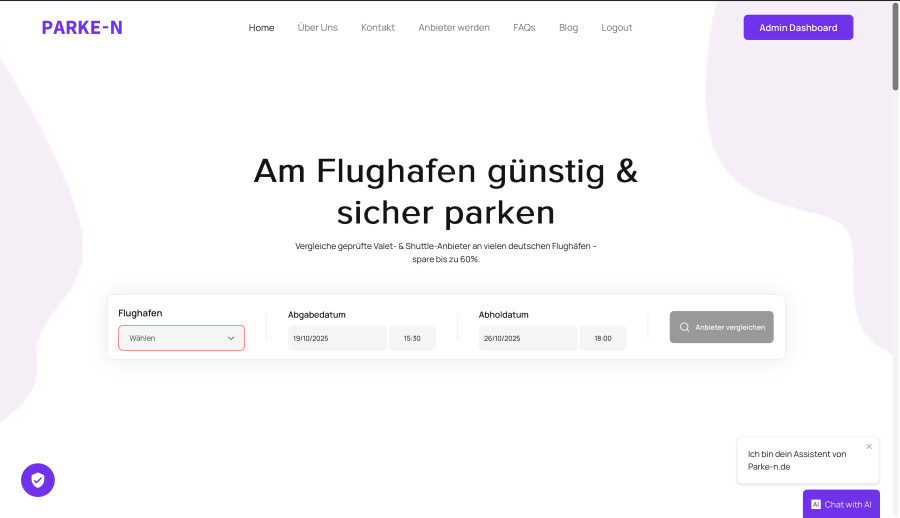Go to the Home menu item
The image size is (900, 518).
[x=261, y=28]
